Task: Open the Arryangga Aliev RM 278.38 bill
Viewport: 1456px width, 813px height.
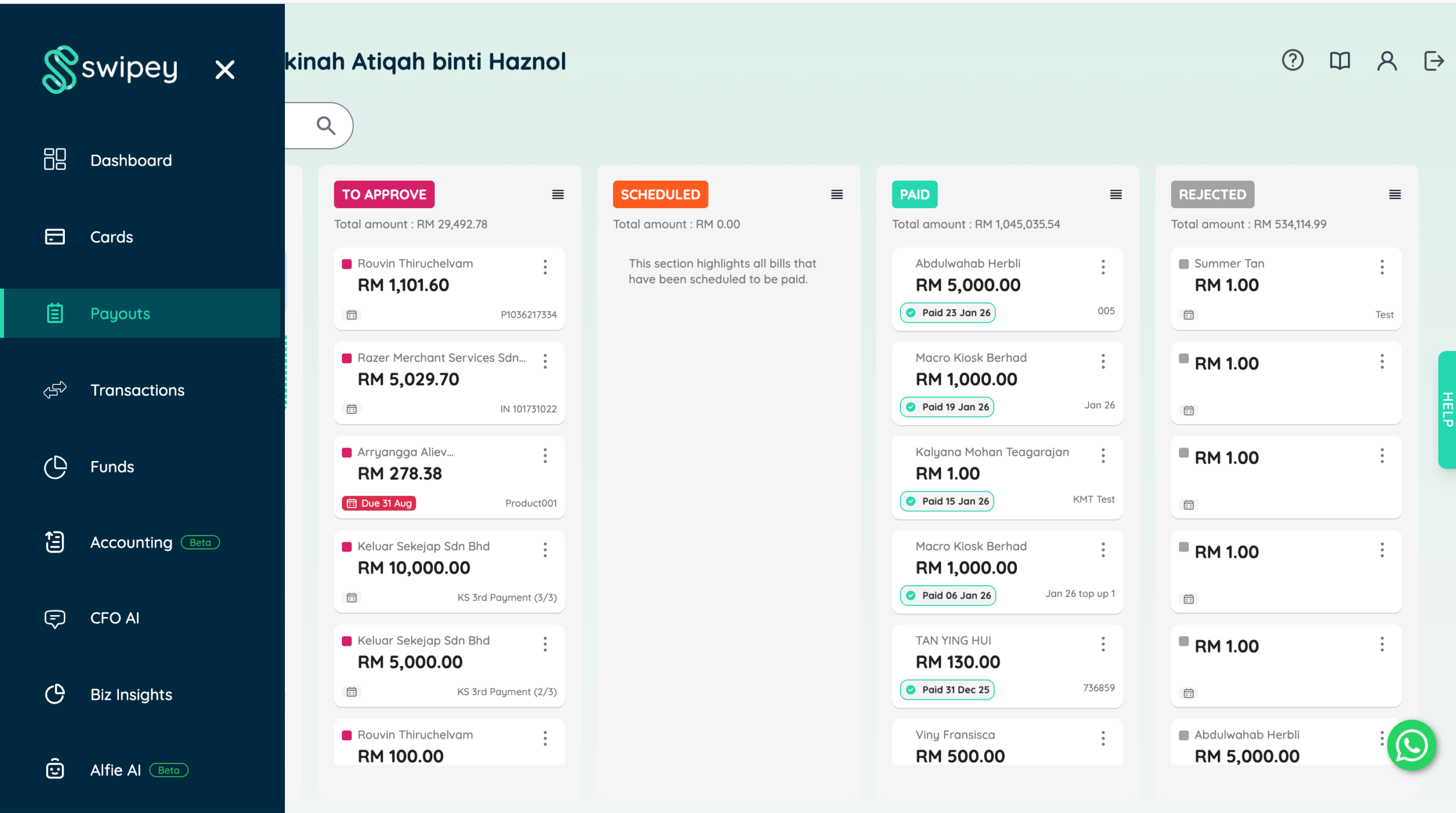Action: pyautogui.click(x=449, y=477)
